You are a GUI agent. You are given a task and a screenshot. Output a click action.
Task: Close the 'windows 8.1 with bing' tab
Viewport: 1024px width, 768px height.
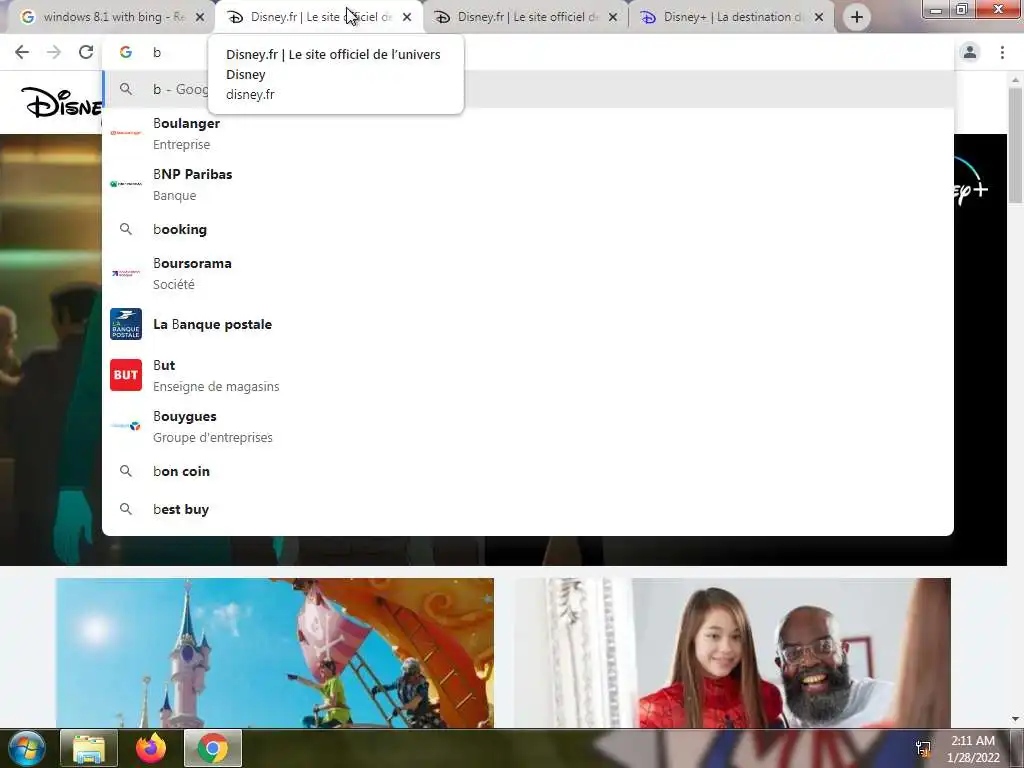pos(200,17)
